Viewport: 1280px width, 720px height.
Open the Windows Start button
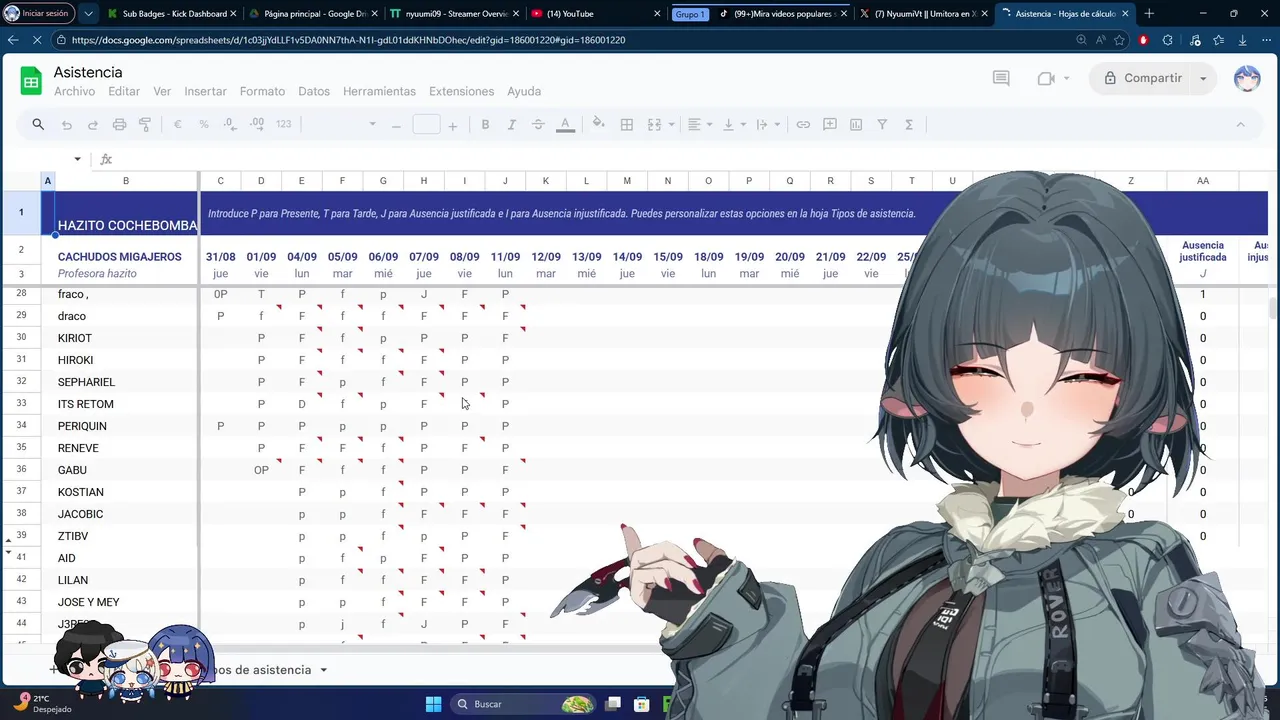[x=433, y=704]
